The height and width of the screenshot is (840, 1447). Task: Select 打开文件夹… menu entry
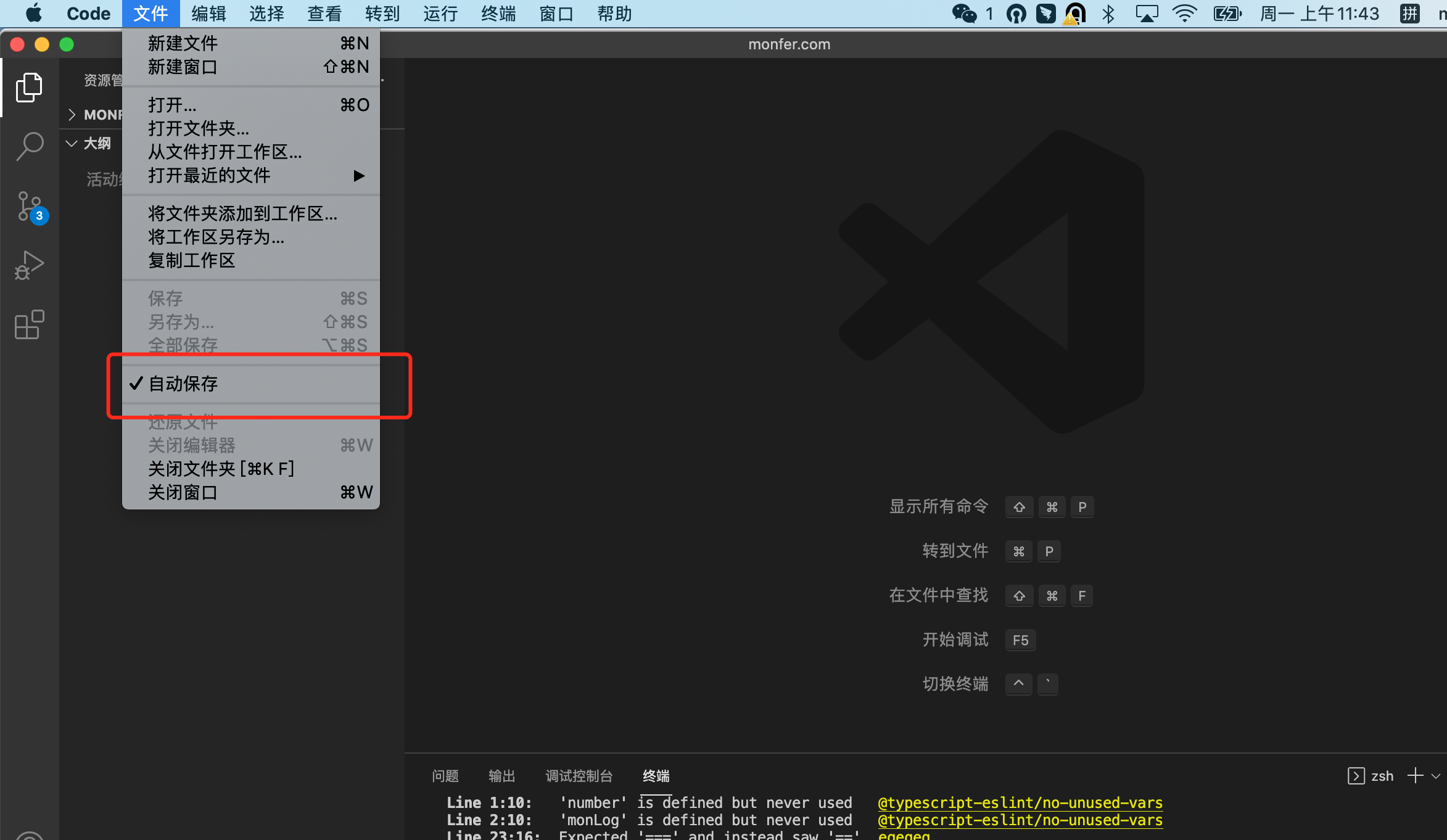pyautogui.click(x=251, y=128)
